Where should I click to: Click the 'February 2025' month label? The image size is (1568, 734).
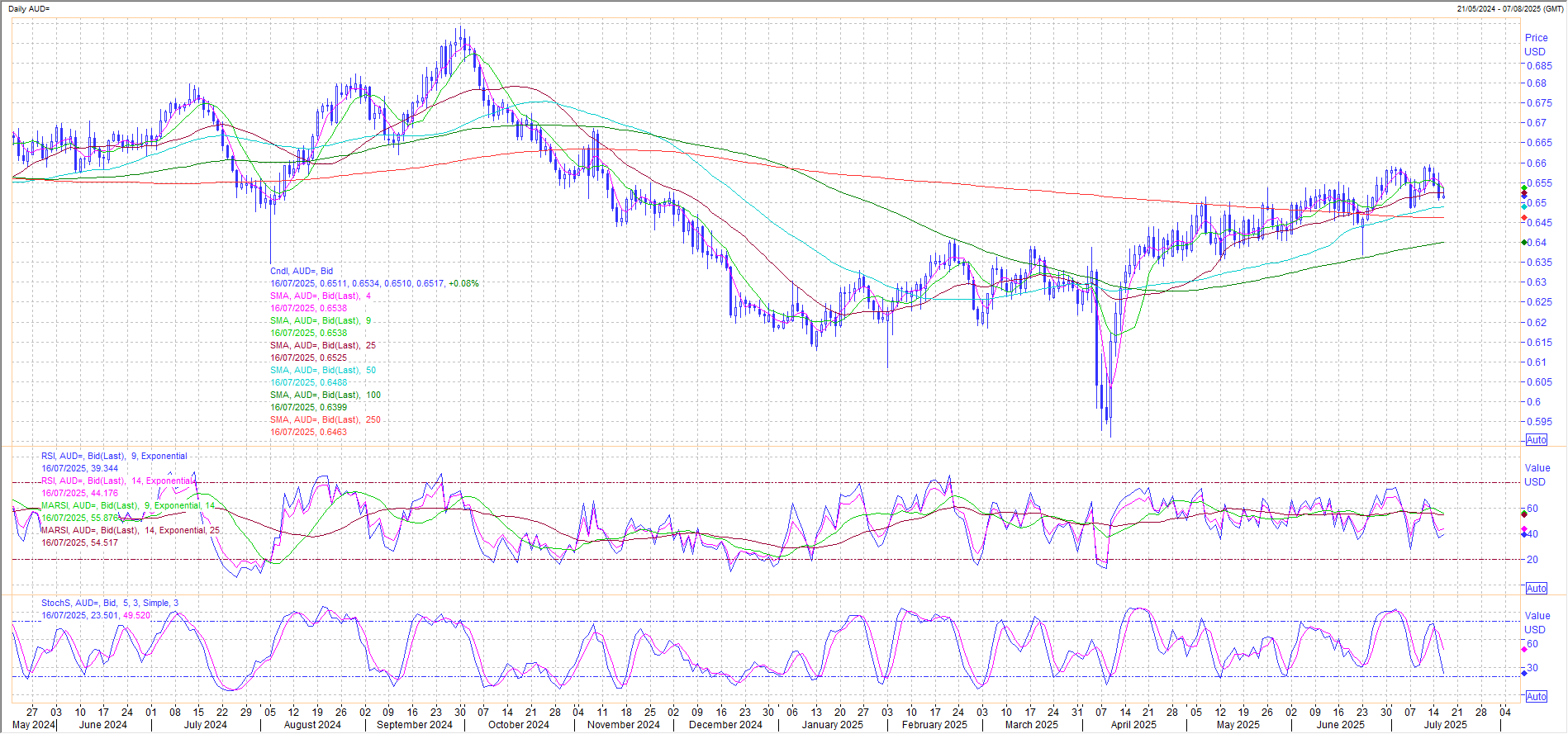[934, 725]
